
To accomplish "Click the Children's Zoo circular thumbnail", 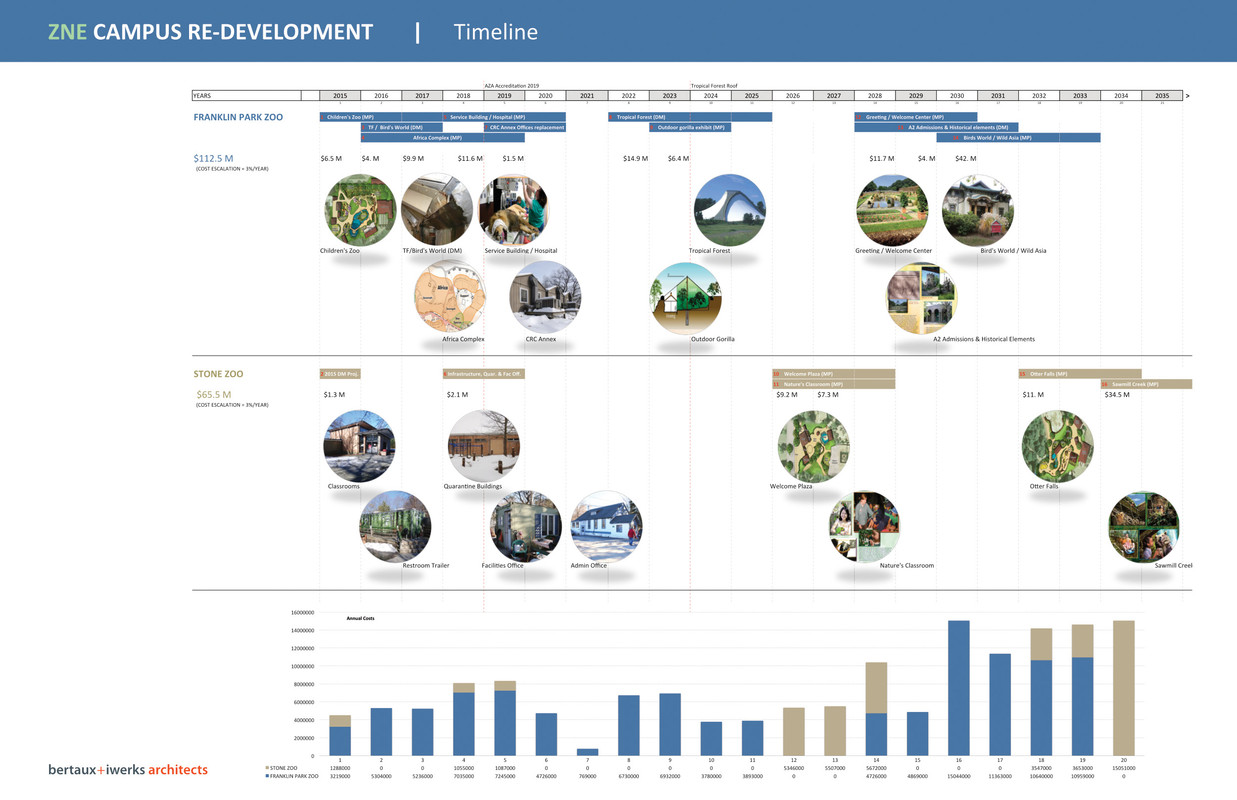I will click(360, 210).
